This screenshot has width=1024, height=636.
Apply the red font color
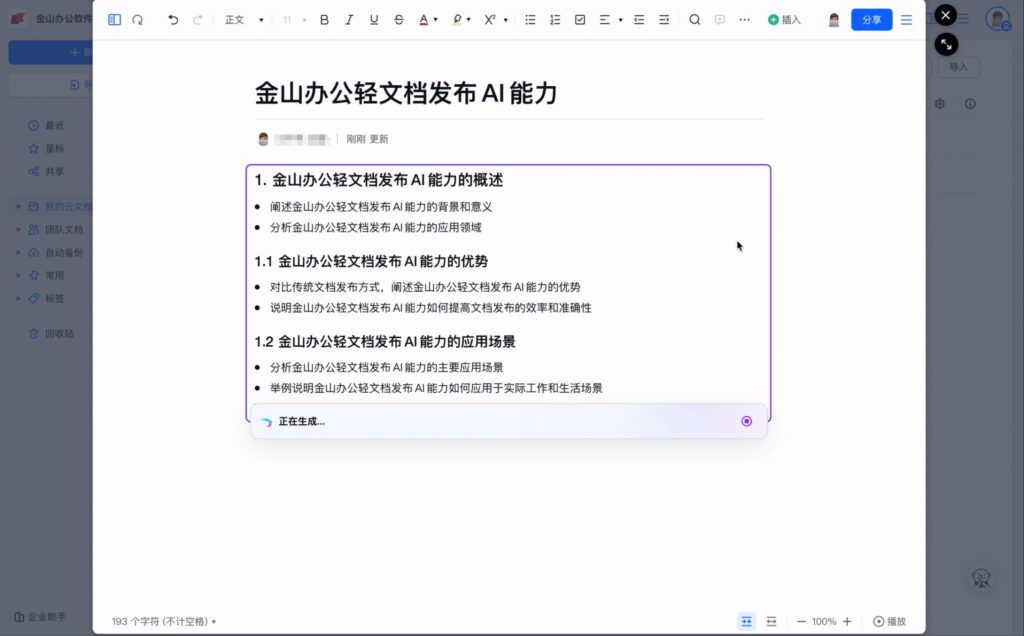tap(424, 20)
